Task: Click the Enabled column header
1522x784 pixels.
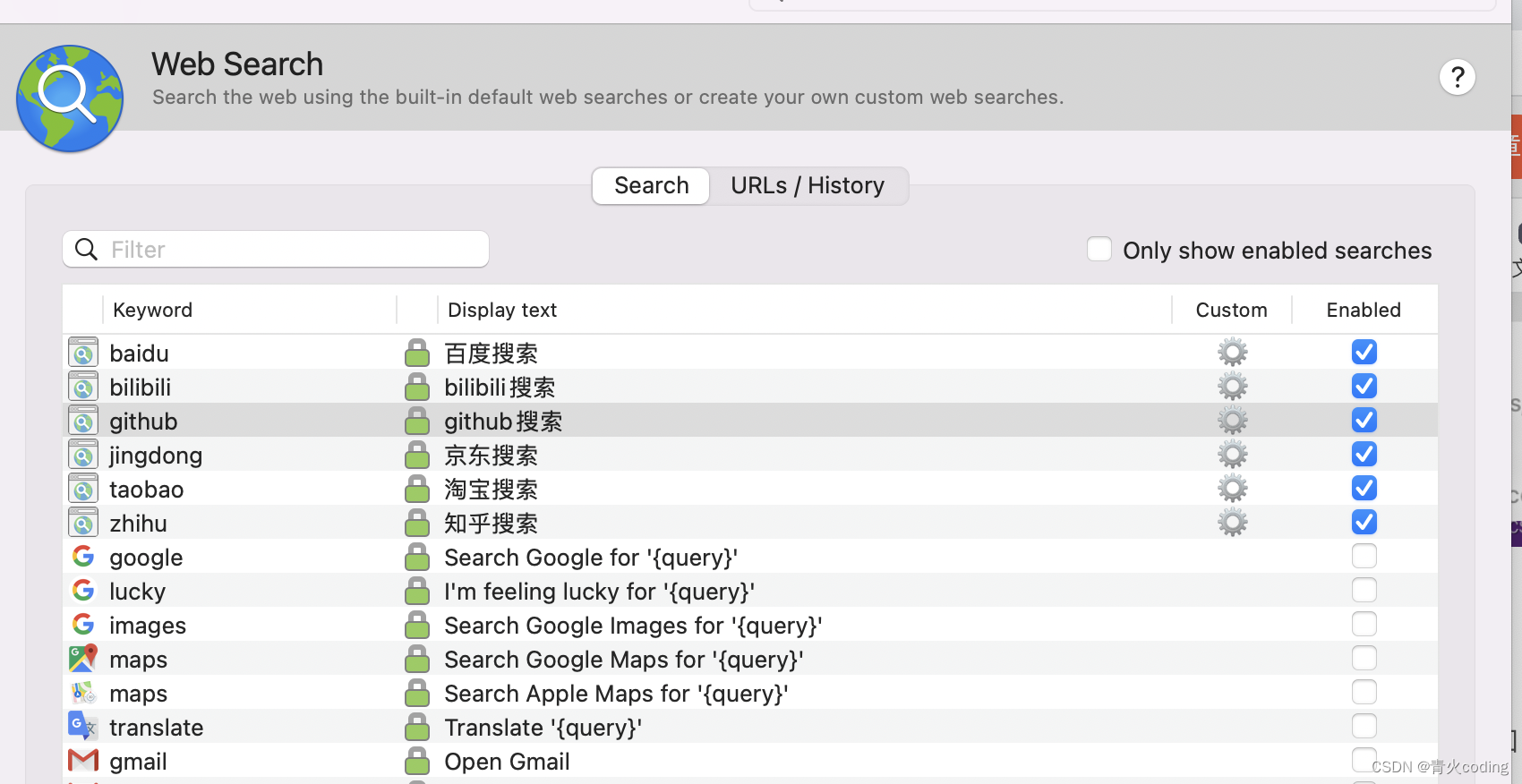Action: (1364, 310)
